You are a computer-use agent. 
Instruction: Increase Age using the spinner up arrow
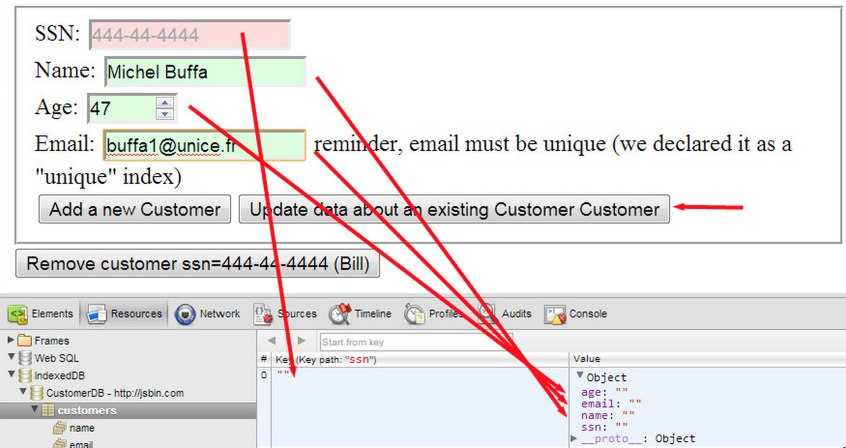point(165,102)
